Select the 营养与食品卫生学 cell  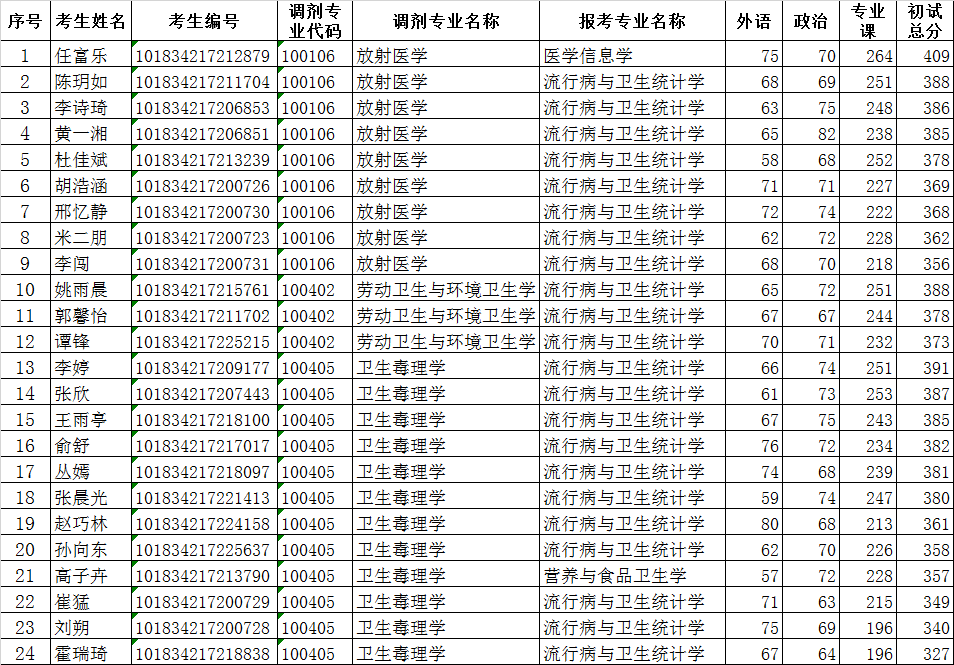click(615, 576)
